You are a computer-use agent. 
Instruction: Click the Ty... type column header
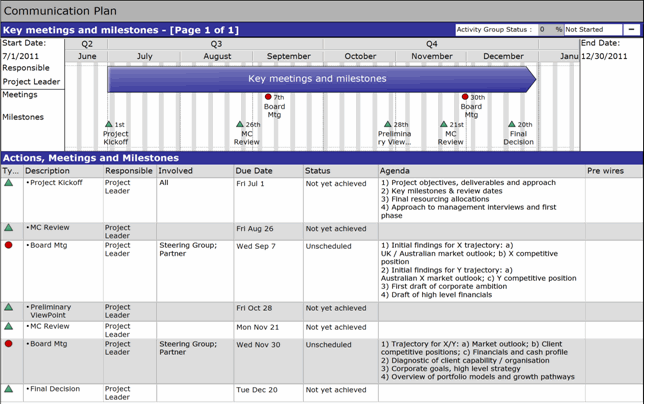point(12,171)
